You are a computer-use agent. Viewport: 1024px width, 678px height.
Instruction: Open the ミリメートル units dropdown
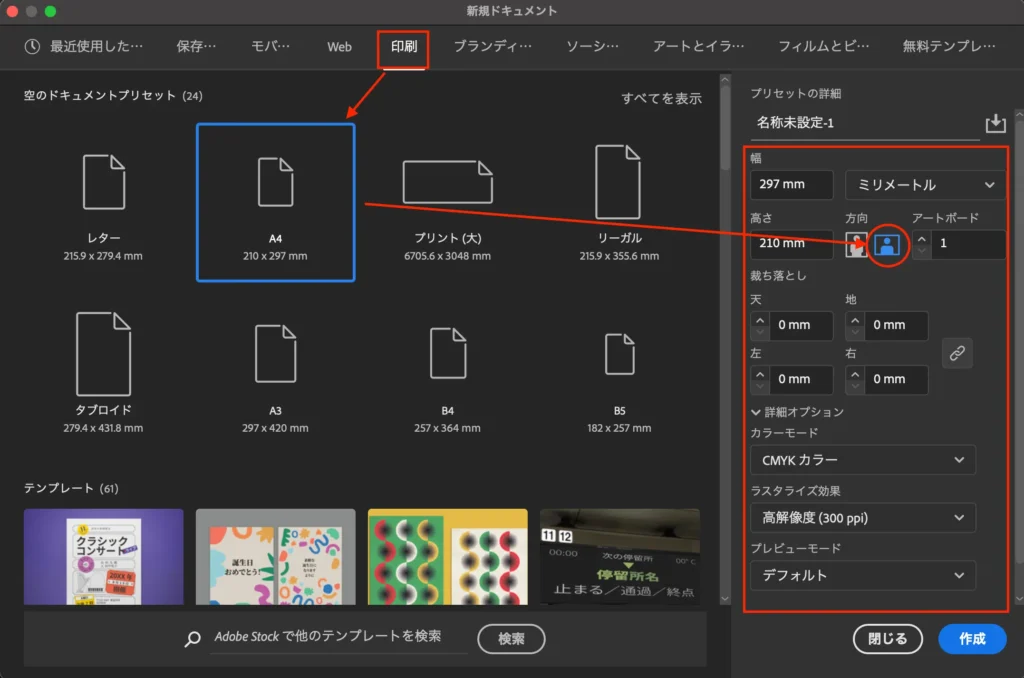(x=923, y=184)
